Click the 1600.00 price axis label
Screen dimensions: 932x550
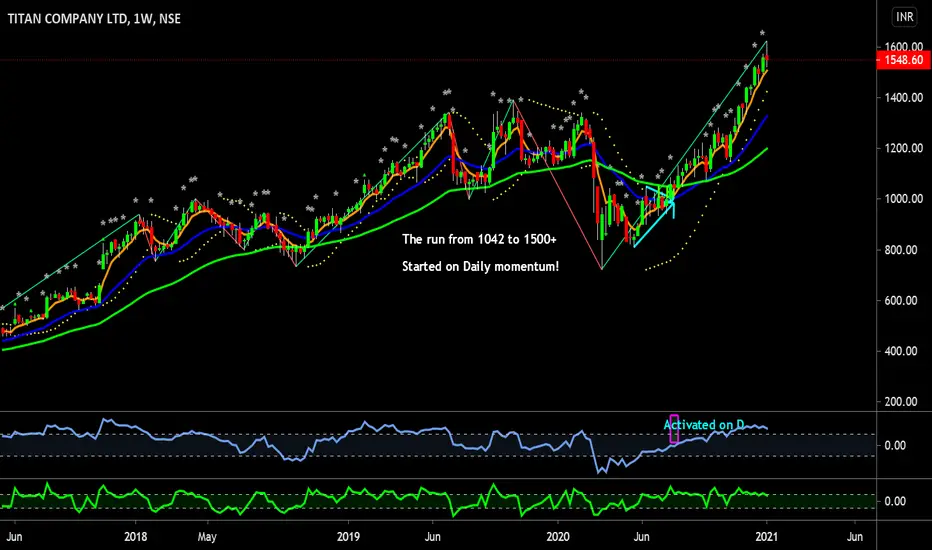[903, 46]
